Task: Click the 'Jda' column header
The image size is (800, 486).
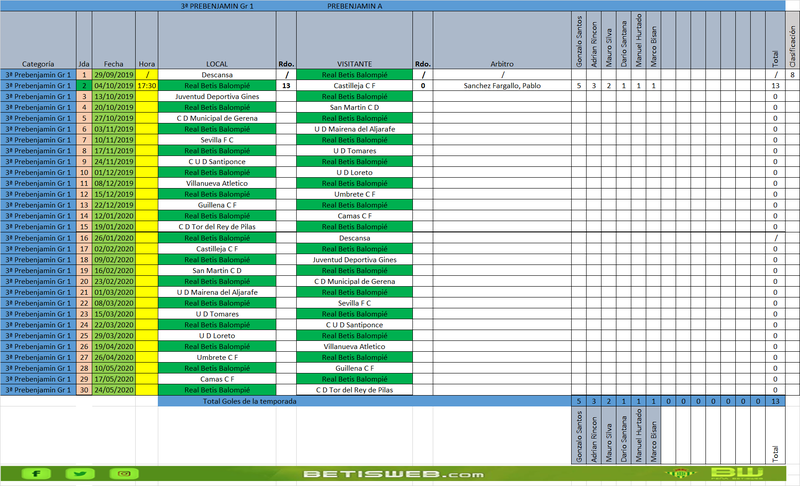Action: pos(84,40)
